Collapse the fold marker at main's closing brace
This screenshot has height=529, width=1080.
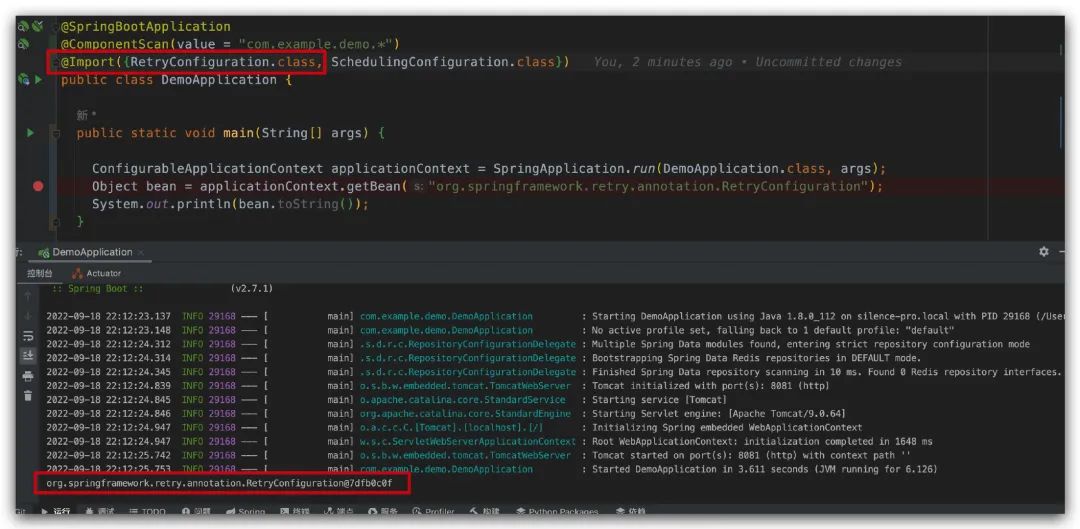(54, 221)
